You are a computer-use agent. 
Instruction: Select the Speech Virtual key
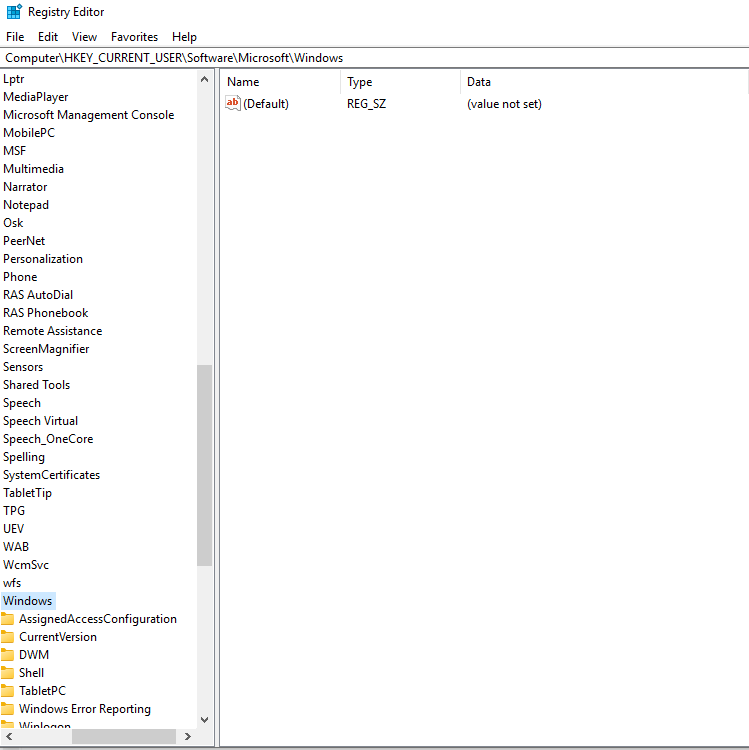(41, 421)
